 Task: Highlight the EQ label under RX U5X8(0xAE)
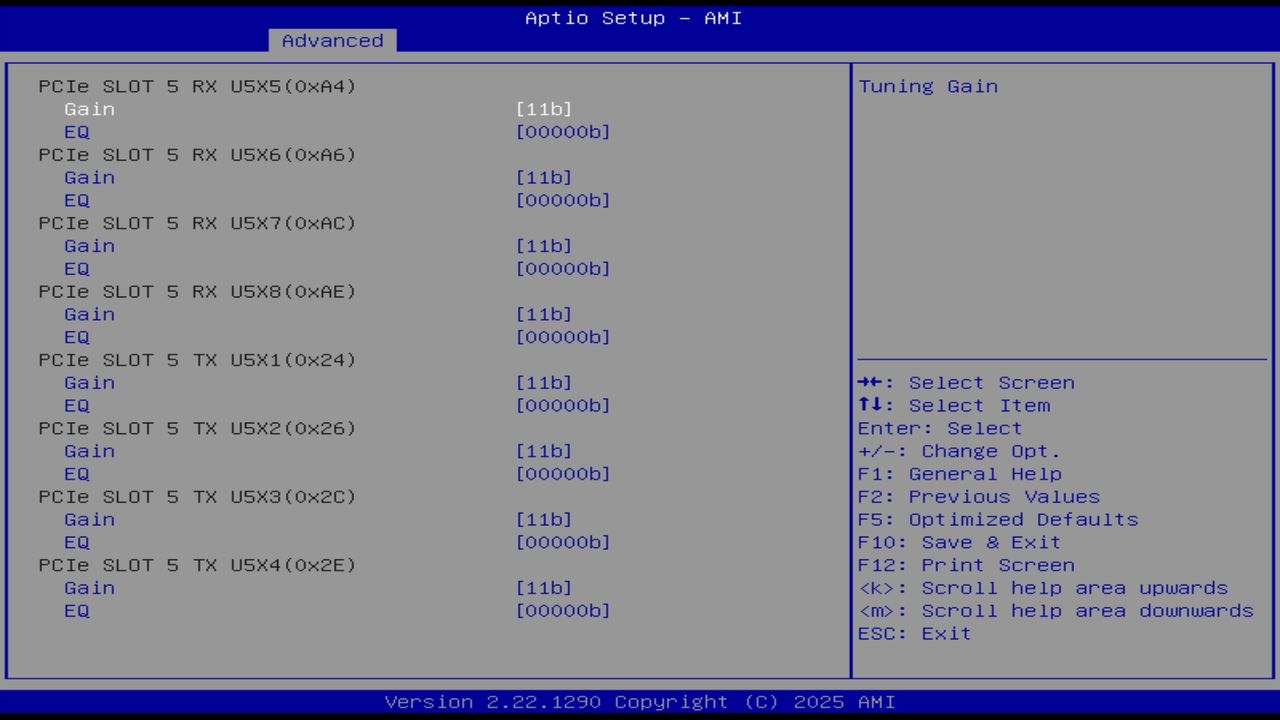[77, 337]
